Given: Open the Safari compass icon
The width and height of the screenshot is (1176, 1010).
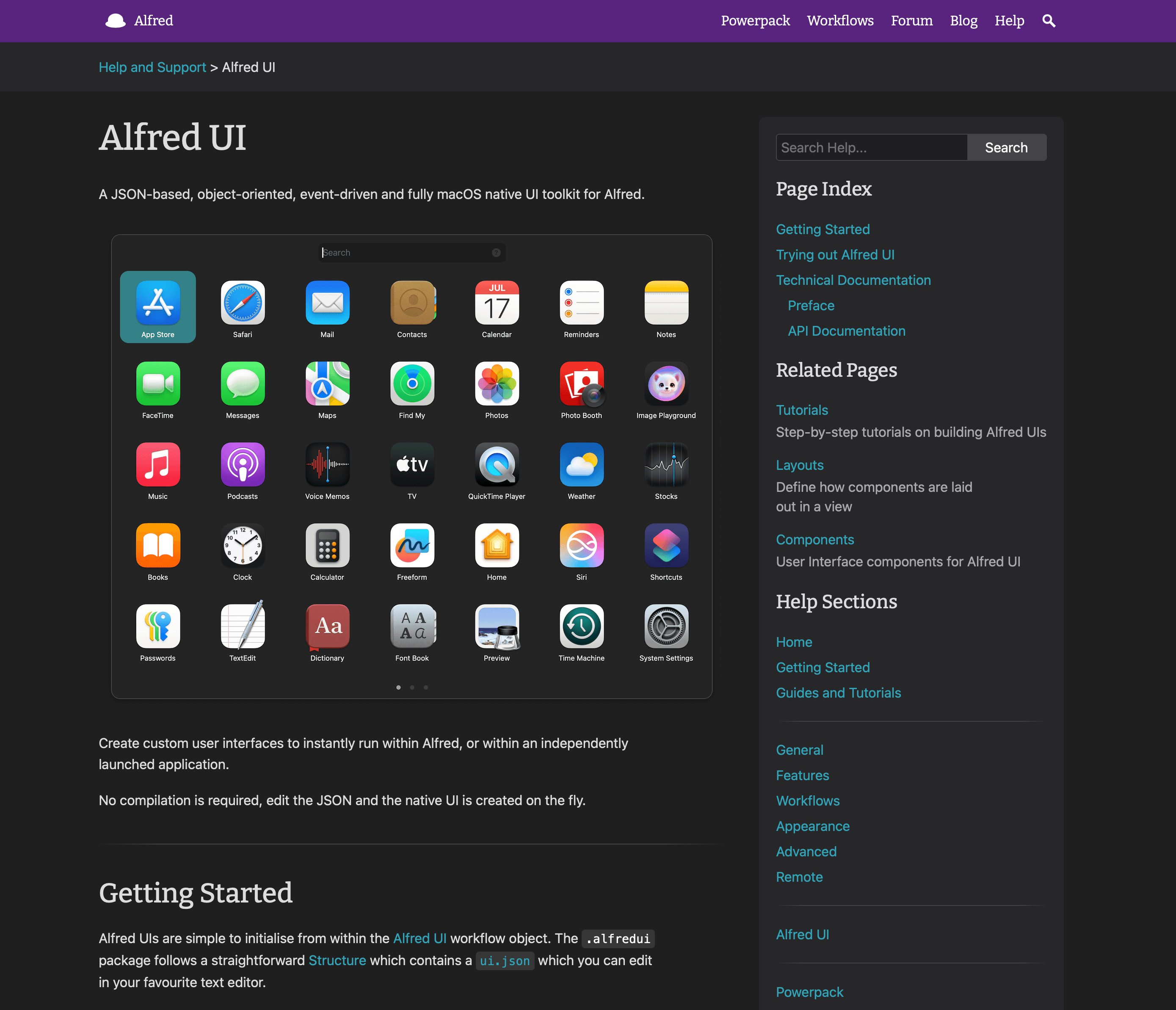Looking at the screenshot, I should tap(242, 302).
